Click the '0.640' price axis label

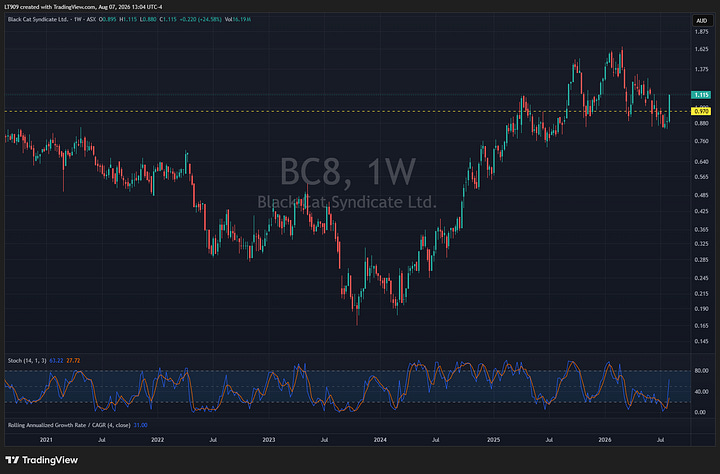point(701,162)
